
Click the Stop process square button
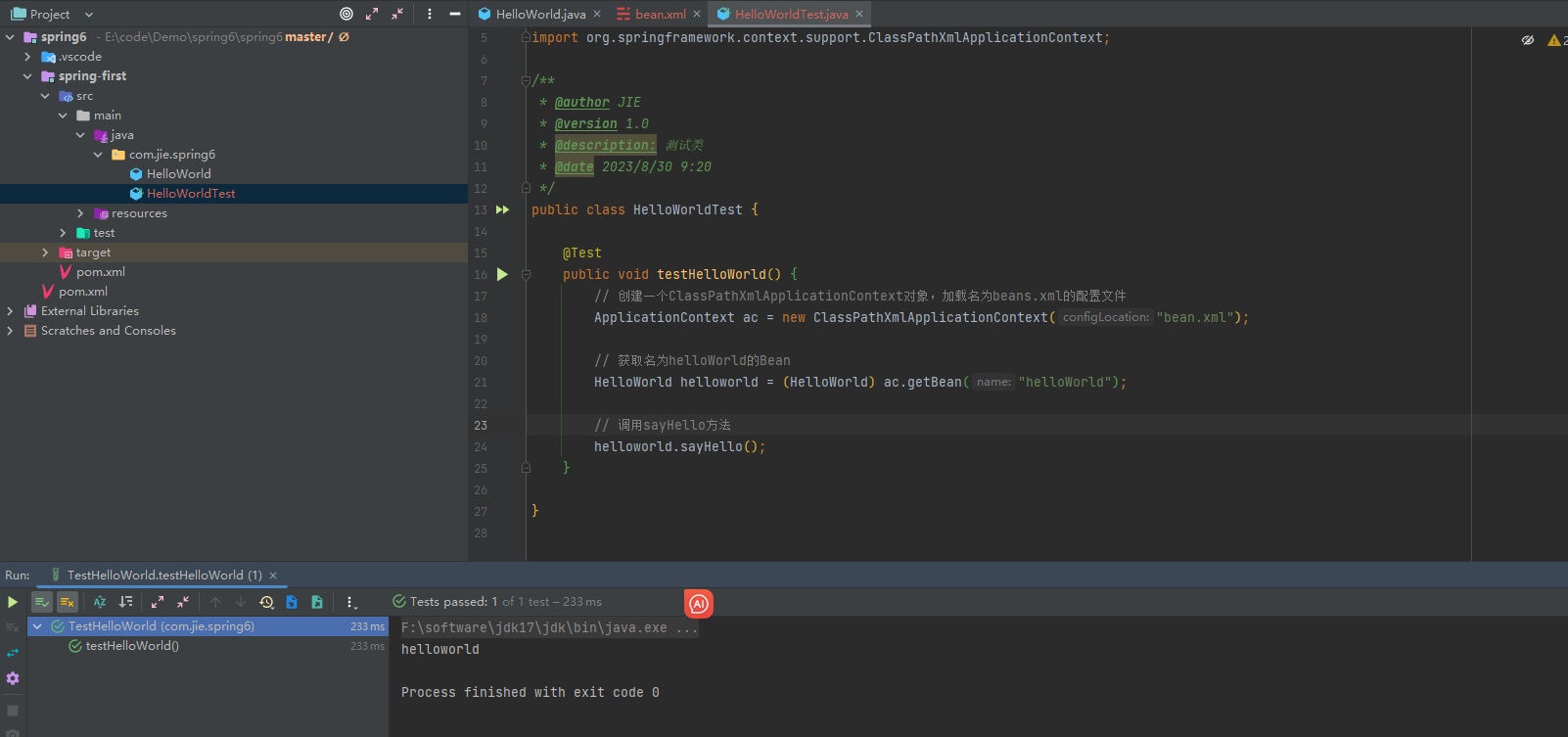pyautogui.click(x=13, y=711)
